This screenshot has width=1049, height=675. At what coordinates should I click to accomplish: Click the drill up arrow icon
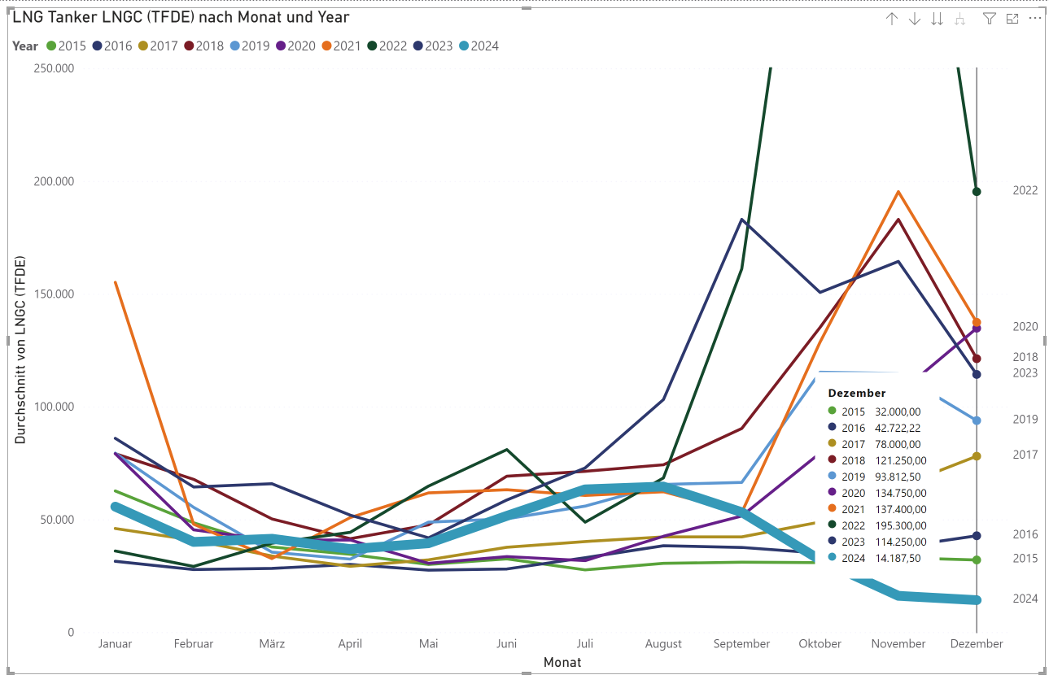pos(892,19)
